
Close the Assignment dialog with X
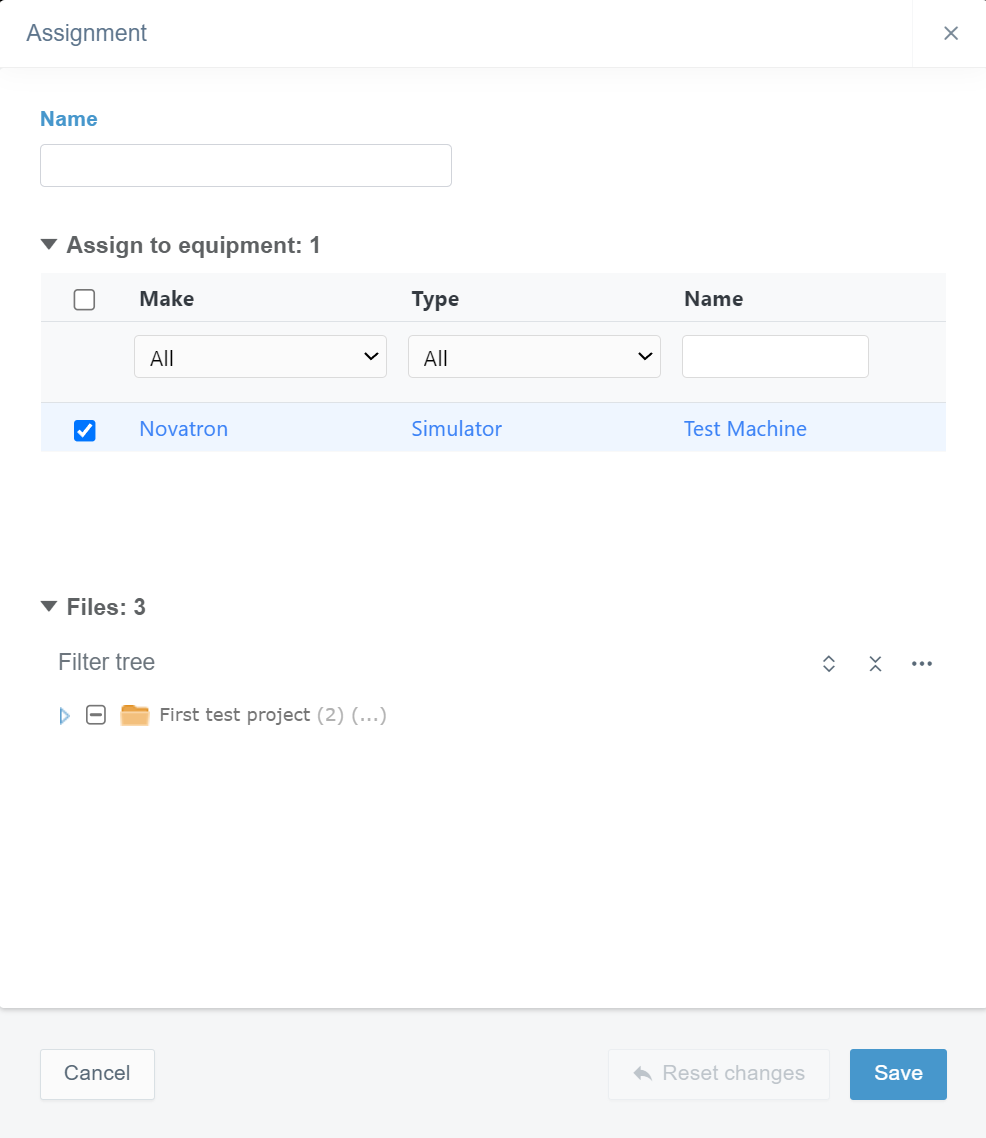[x=951, y=34]
